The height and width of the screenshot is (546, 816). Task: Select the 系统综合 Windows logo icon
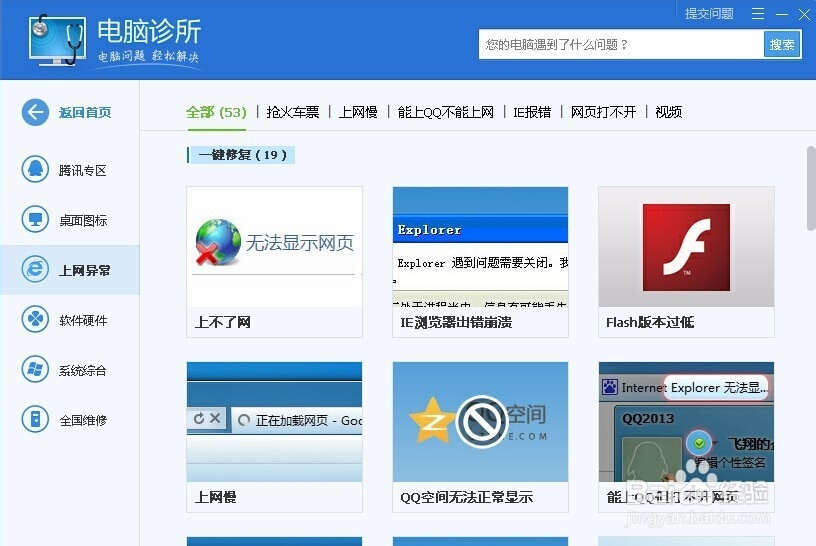(x=35, y=369)
